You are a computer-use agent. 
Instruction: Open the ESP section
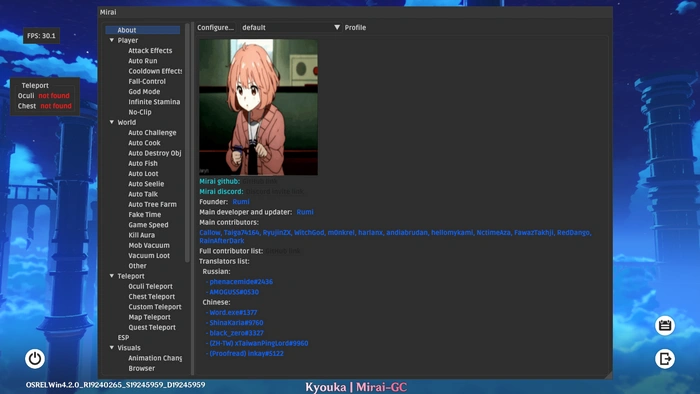[x=123, y=338]
